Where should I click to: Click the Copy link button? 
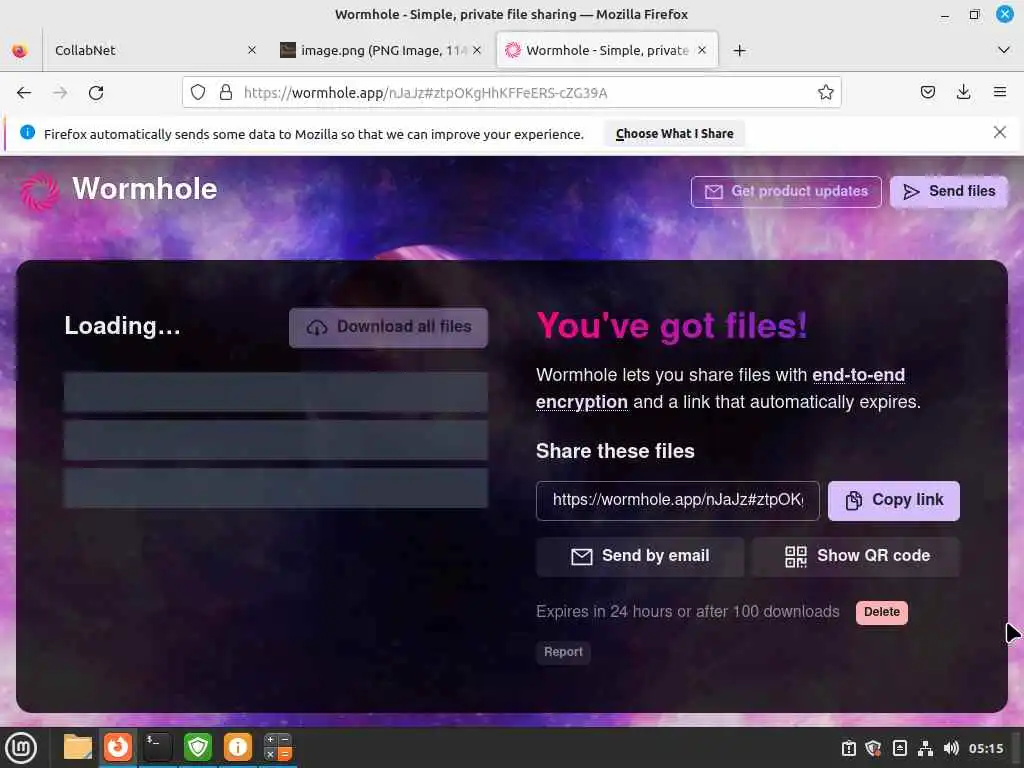tap(893, 500)
